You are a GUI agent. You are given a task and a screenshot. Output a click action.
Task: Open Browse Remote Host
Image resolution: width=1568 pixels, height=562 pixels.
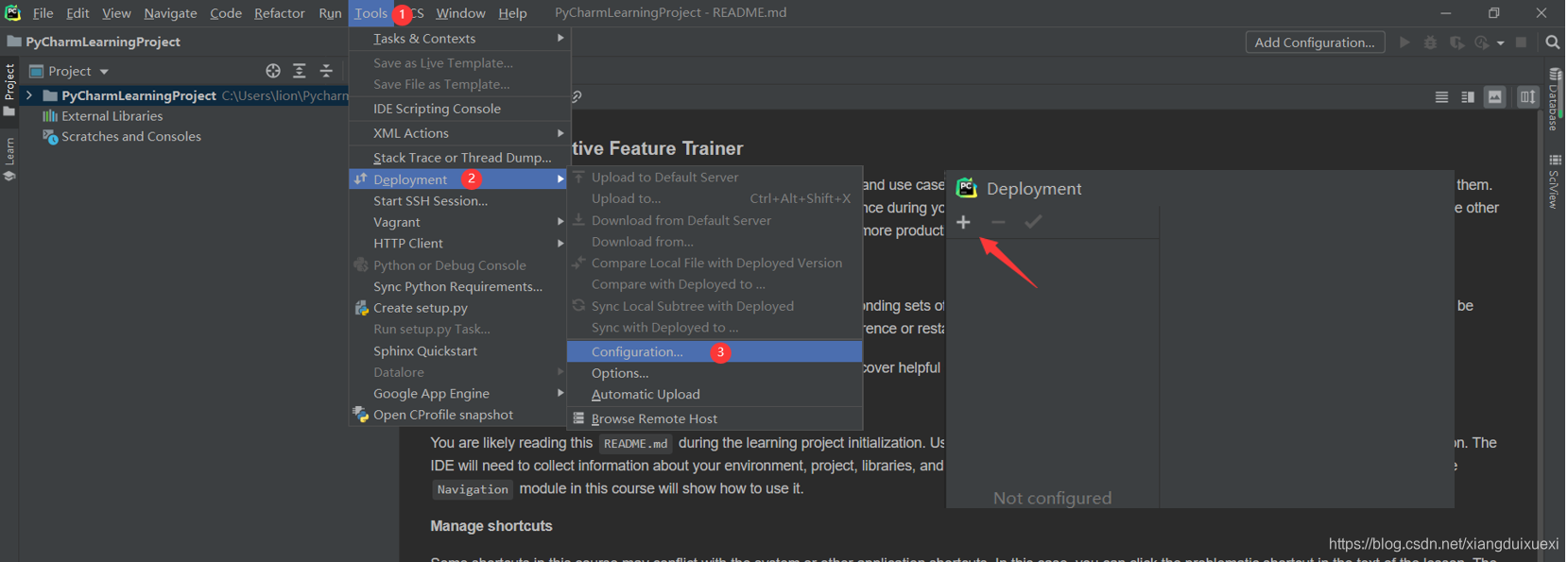coord(715,418)
